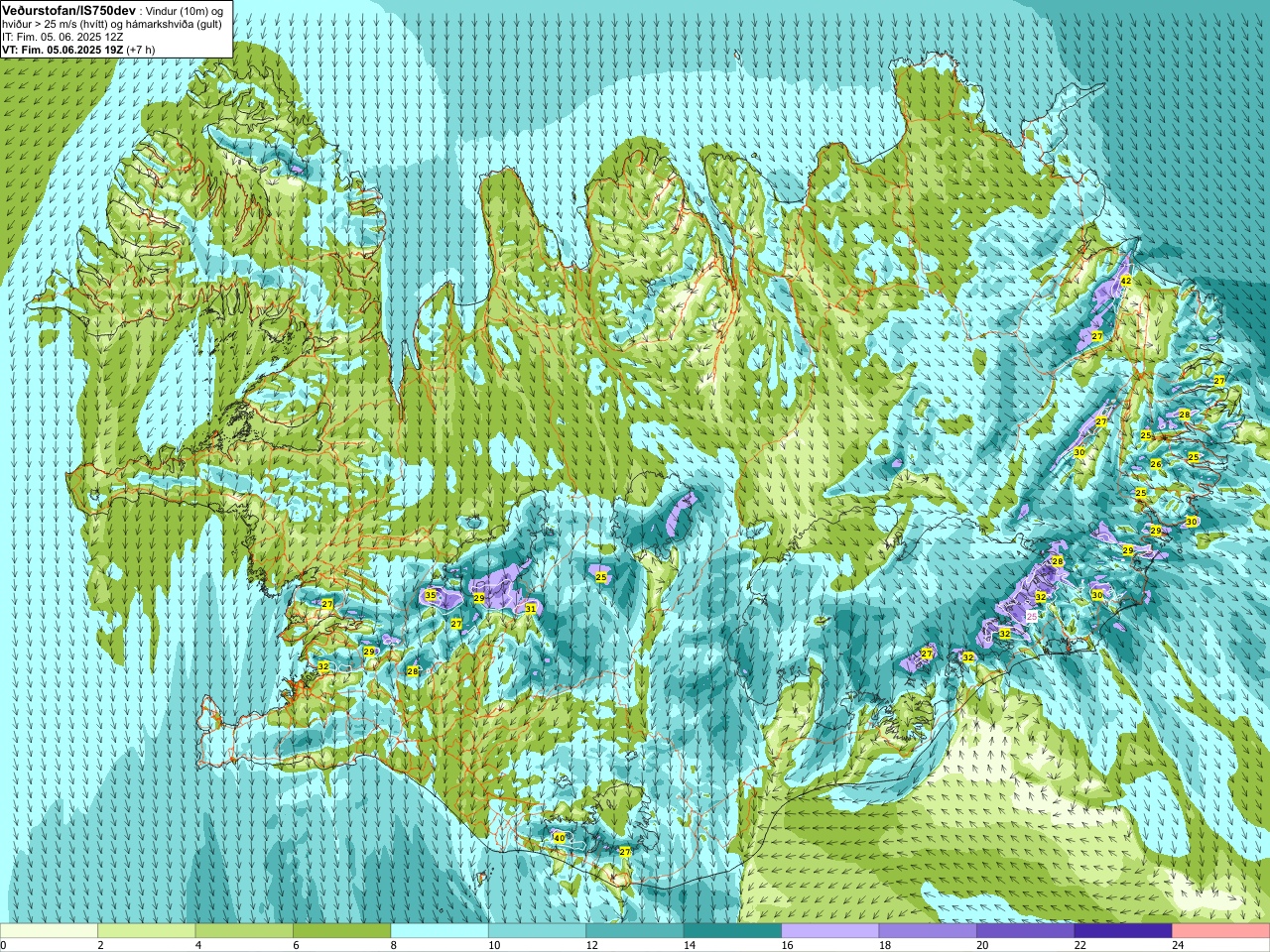Image resolution: width=1270 pixels, height=952 pixels.
Task: Click the yellow '26' gust marker
Action: (x=1156, y=464)
